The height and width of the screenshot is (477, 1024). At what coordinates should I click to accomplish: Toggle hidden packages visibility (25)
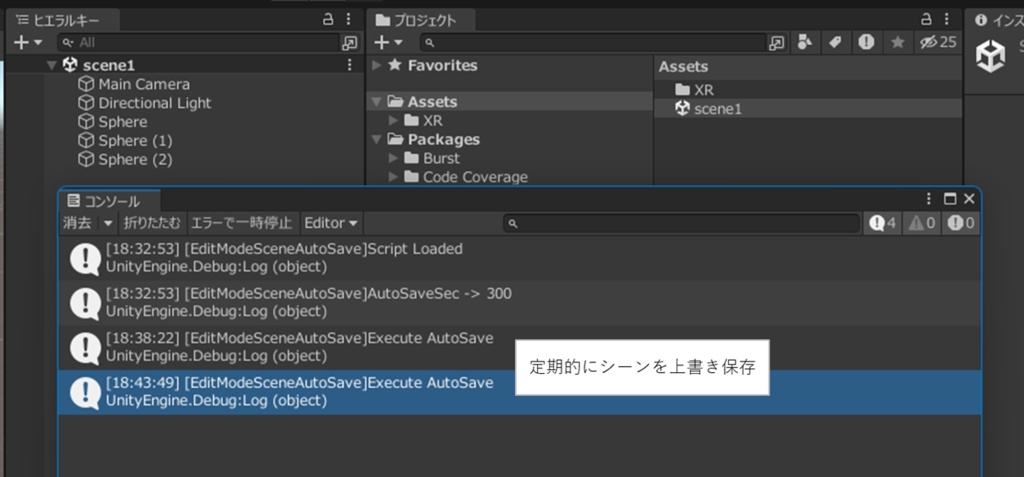coord(937,42)
